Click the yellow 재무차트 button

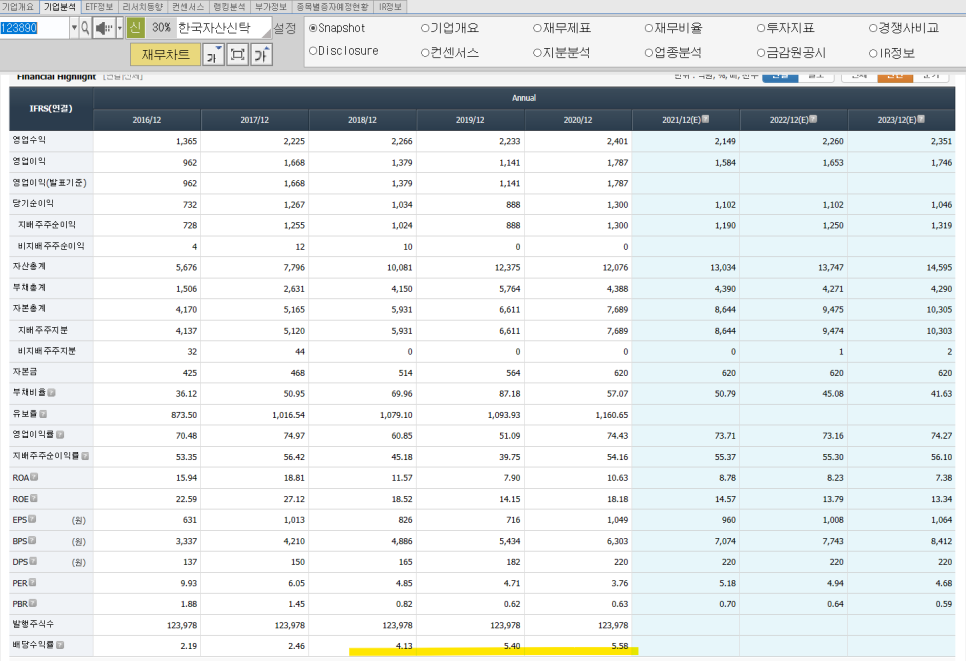click(x=165, y=55)
